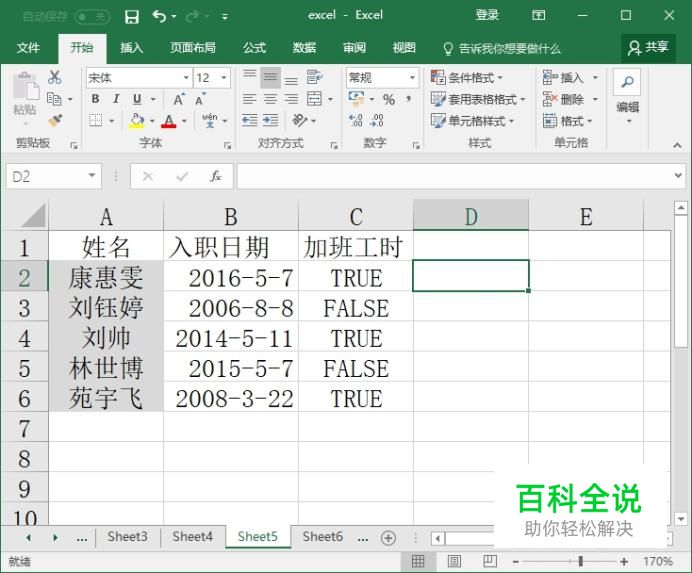
Task: Open 条件格式 dropdown
Action: [467, 78]
